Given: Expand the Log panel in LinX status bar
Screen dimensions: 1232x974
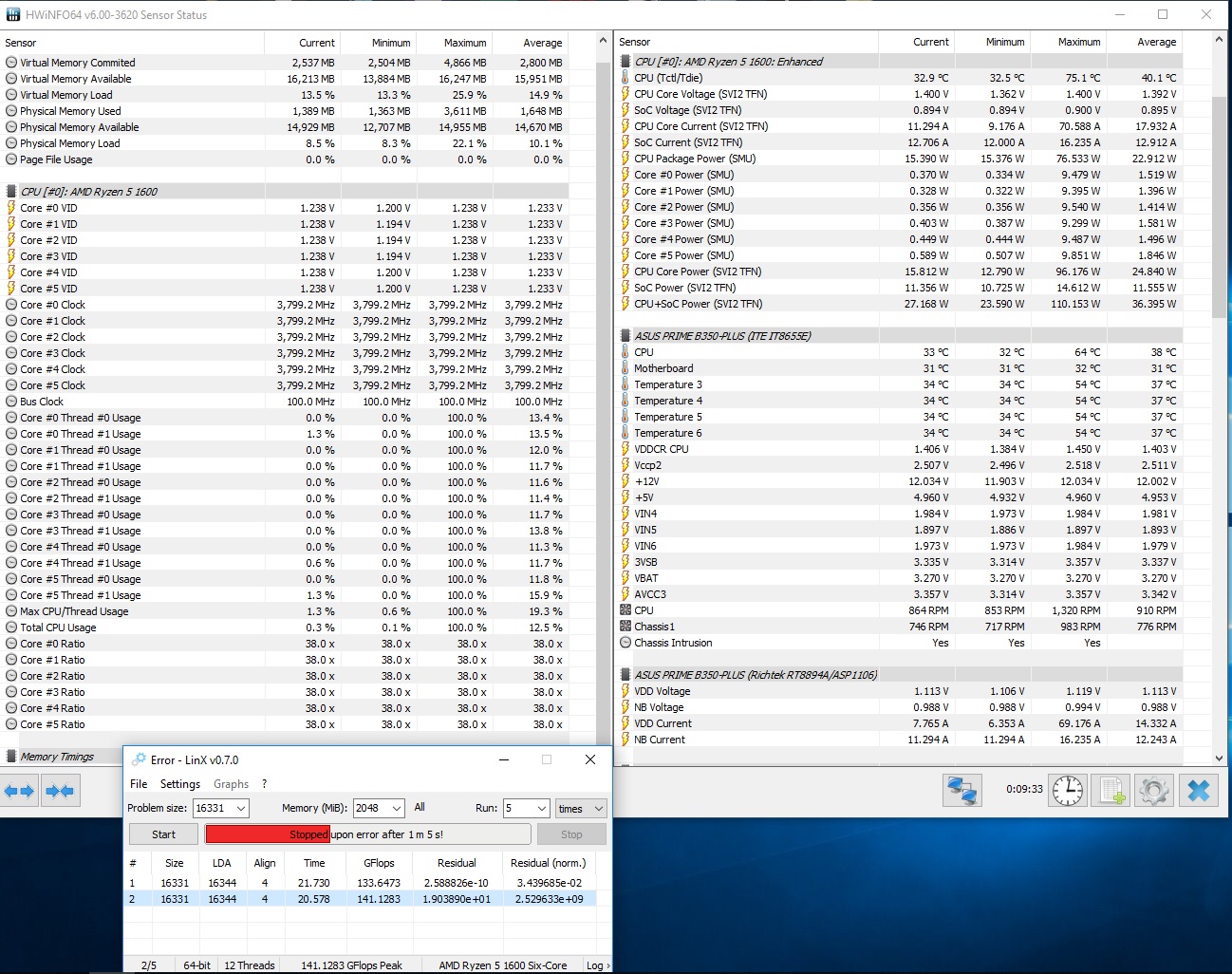Looking at the screenshot, I should [598, 965].
